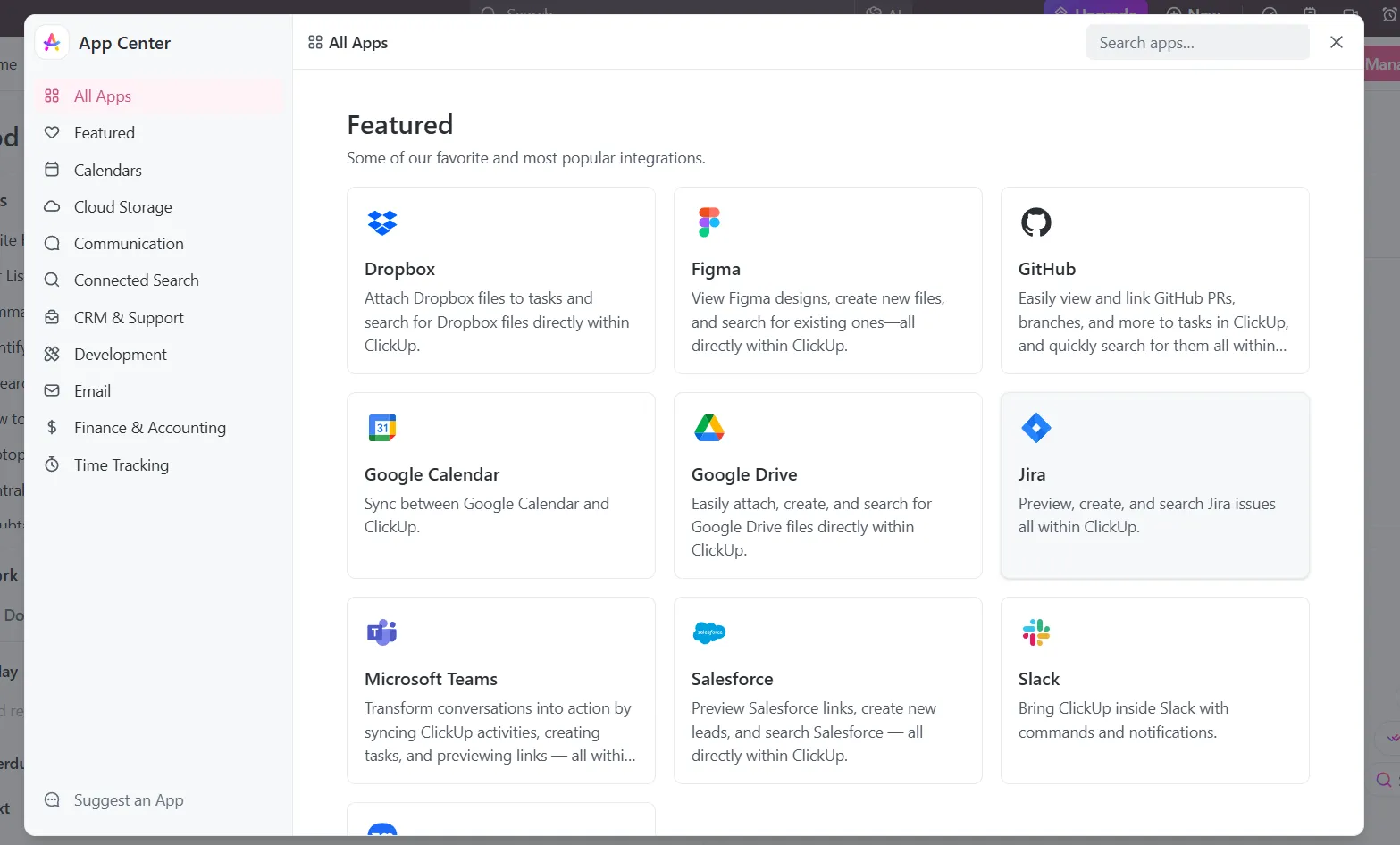Open the Cloud Storage category
Image resolution: width=1400 pixels, height=845 pixels.
point(159,206)
